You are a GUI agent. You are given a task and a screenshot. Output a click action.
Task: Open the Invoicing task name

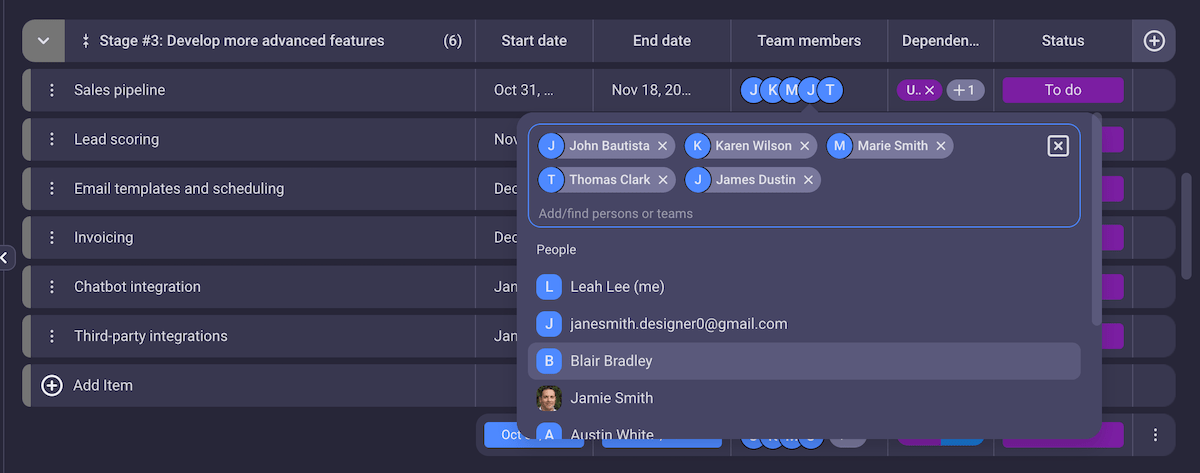click(103, 237)
